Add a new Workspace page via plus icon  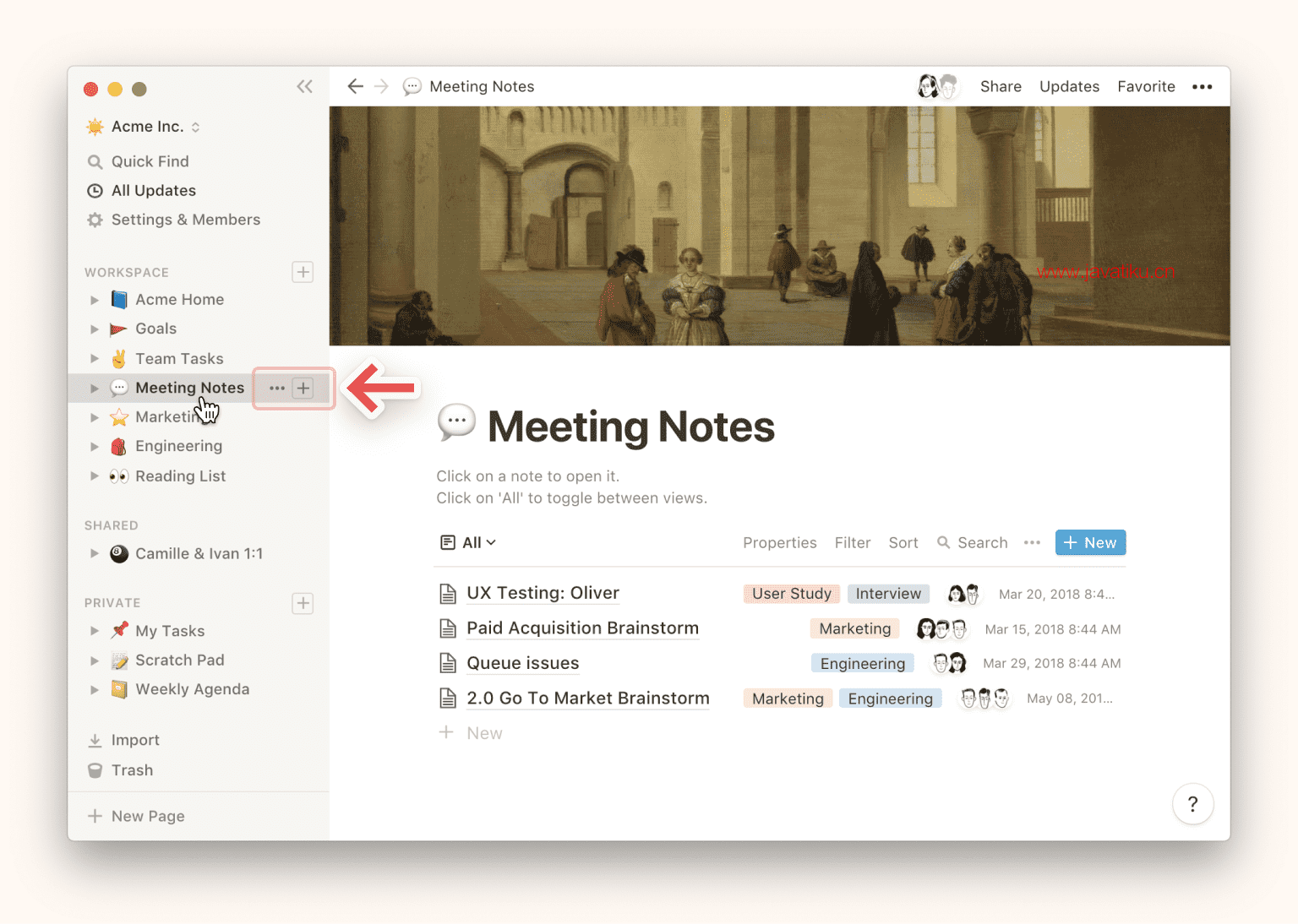point(303,272)
